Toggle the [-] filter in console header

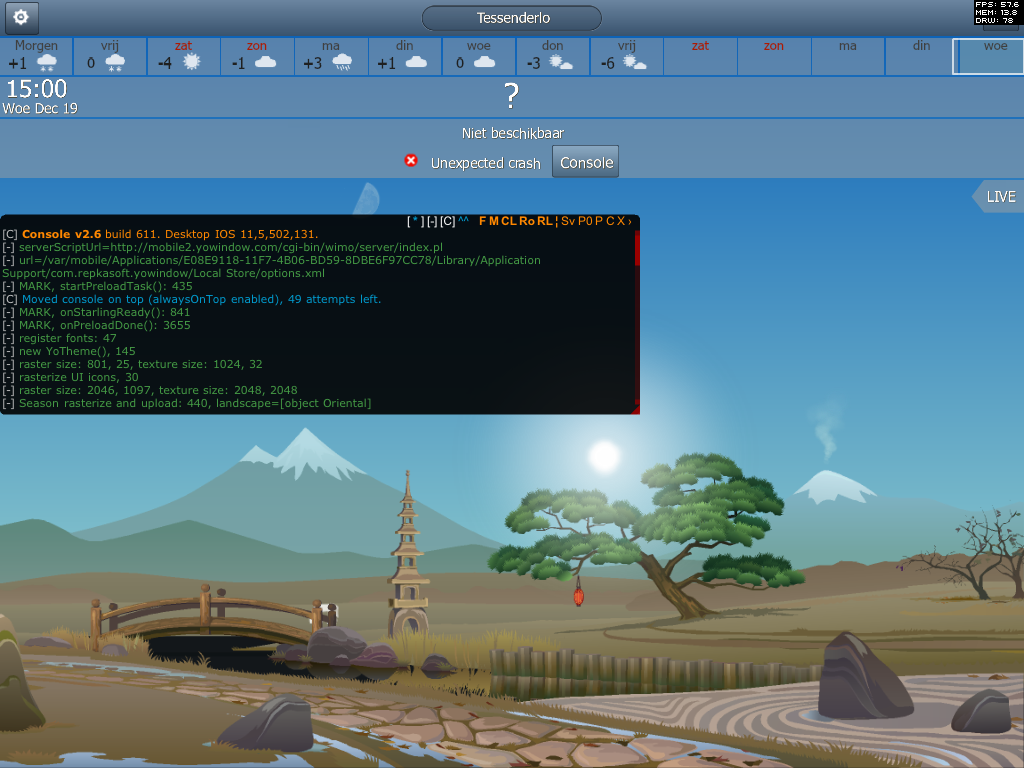pyautogui.click(x=432, y=221)
